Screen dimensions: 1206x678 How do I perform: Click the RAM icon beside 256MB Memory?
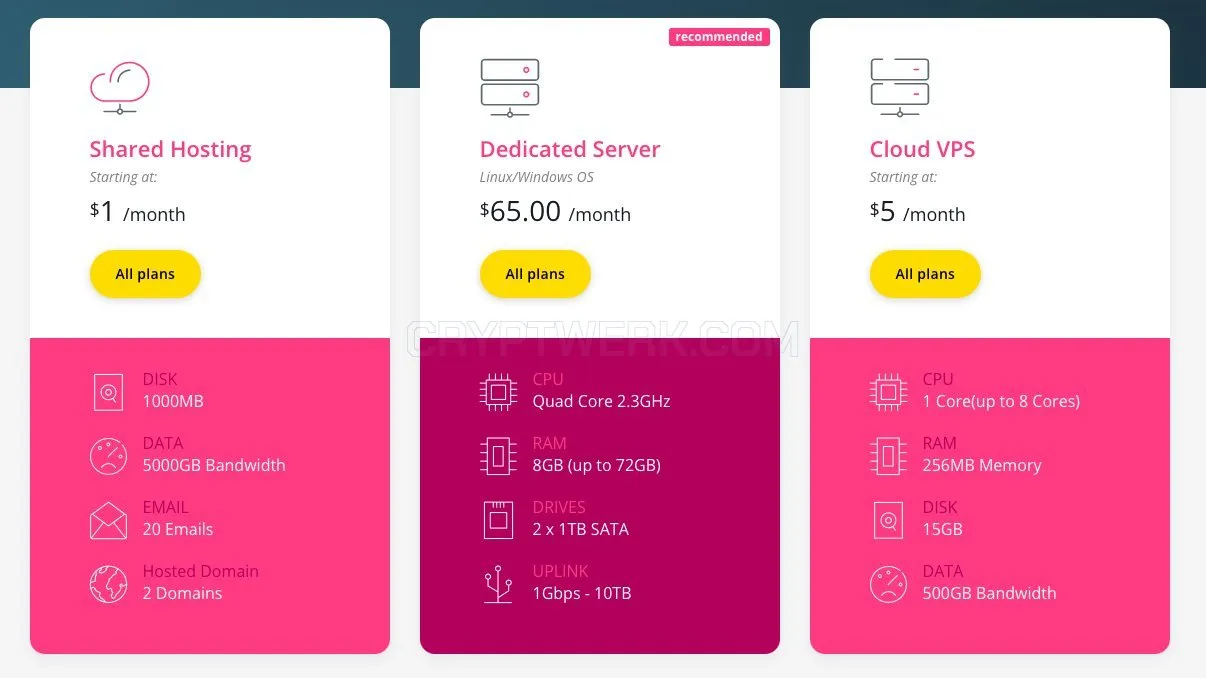[x=888, y=455]
